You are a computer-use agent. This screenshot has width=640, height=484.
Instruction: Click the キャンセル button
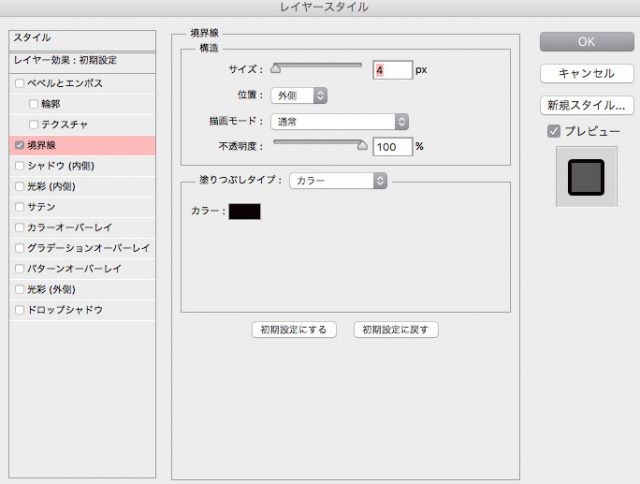click(586, 74)
